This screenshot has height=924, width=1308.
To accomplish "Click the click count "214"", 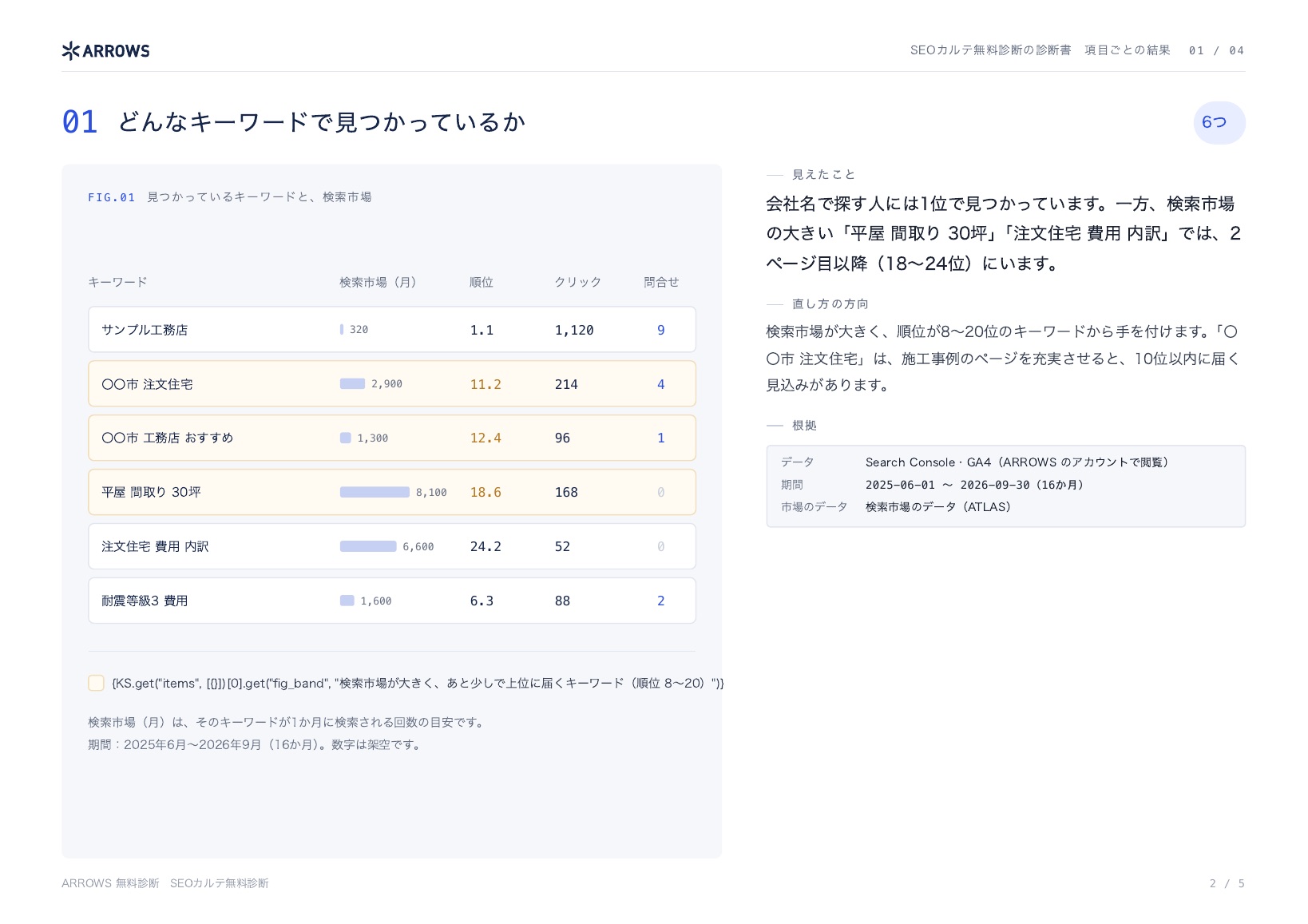I will [x=566, y=384].
